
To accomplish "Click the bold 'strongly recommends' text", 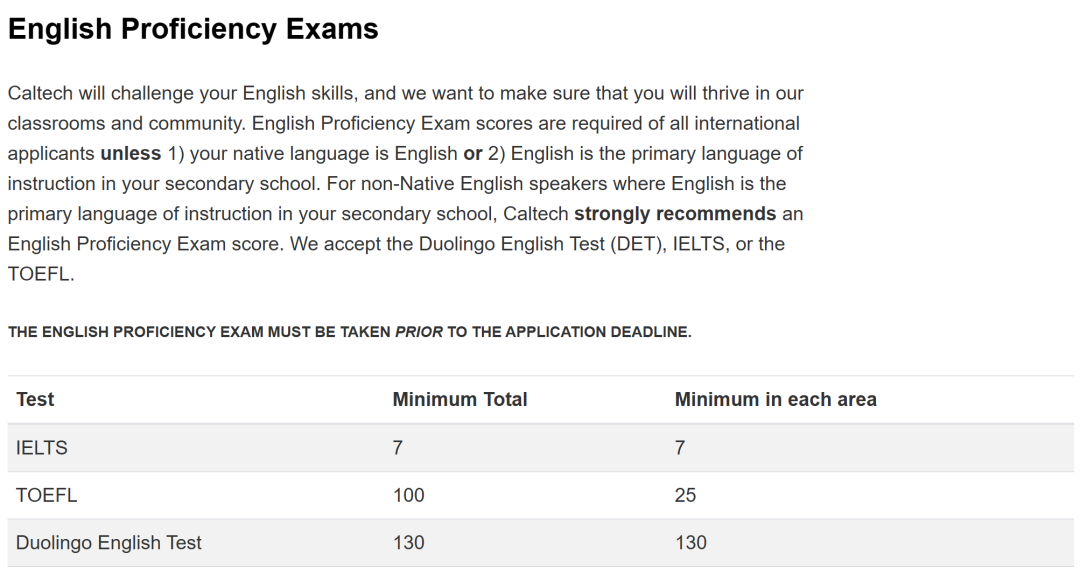I will click(675, 214).
